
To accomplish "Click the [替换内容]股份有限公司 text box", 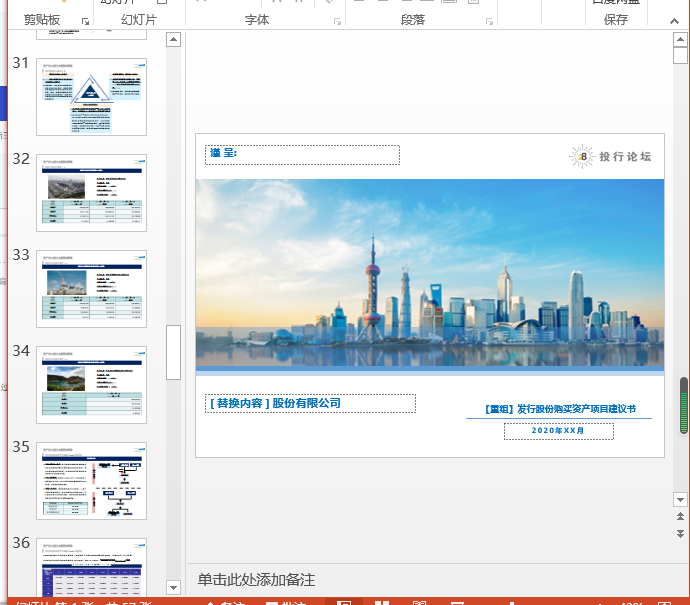I will coord(310,403).
